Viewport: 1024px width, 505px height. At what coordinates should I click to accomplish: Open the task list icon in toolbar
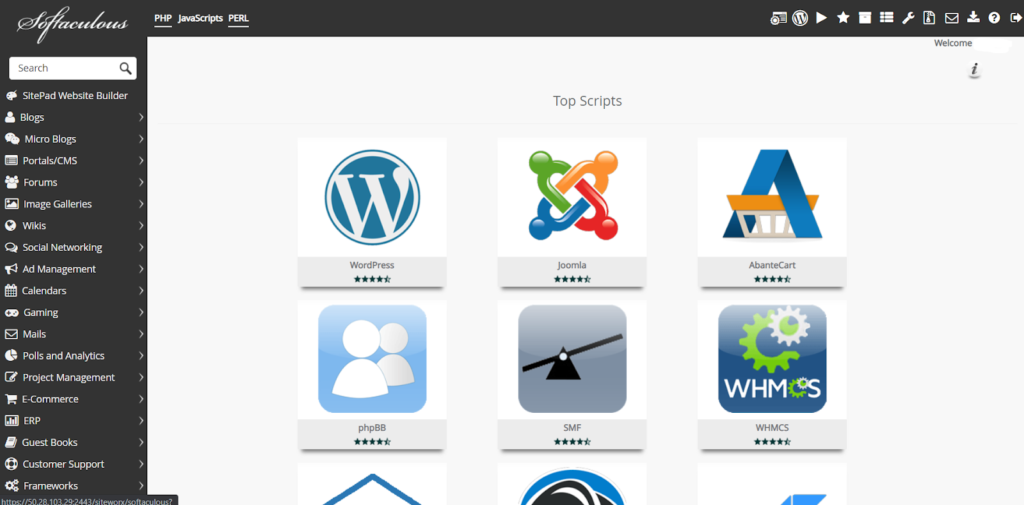[x=886, y=18]
